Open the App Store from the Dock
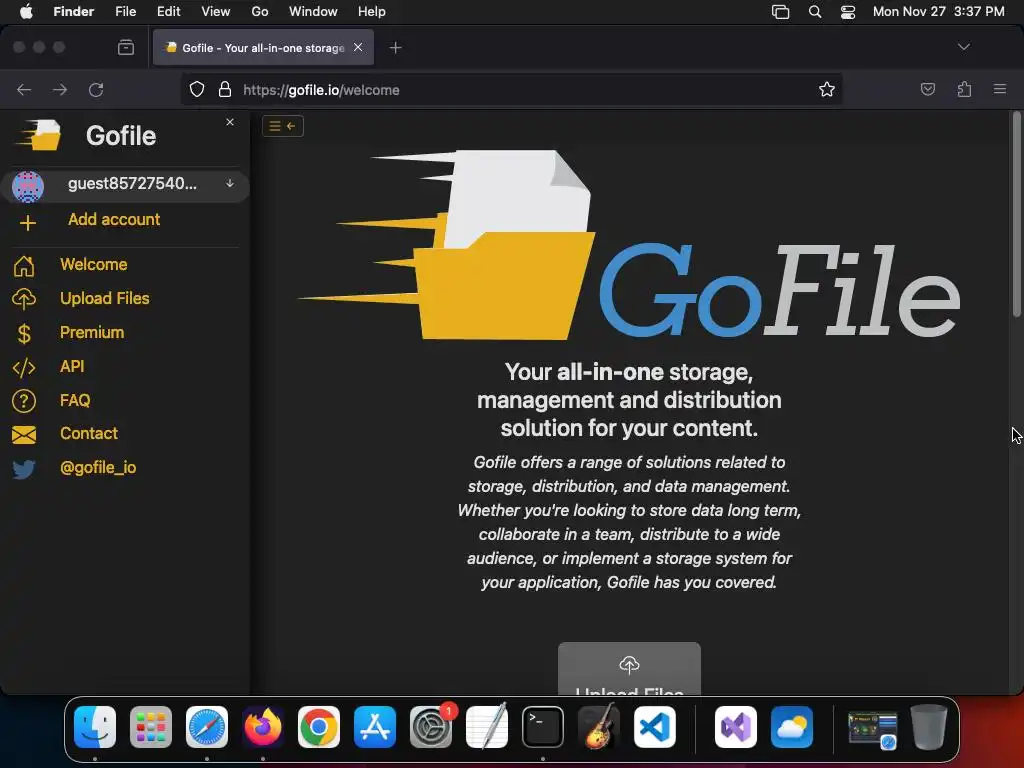This screenshot has height=768, width=1024. pos(375,727)
